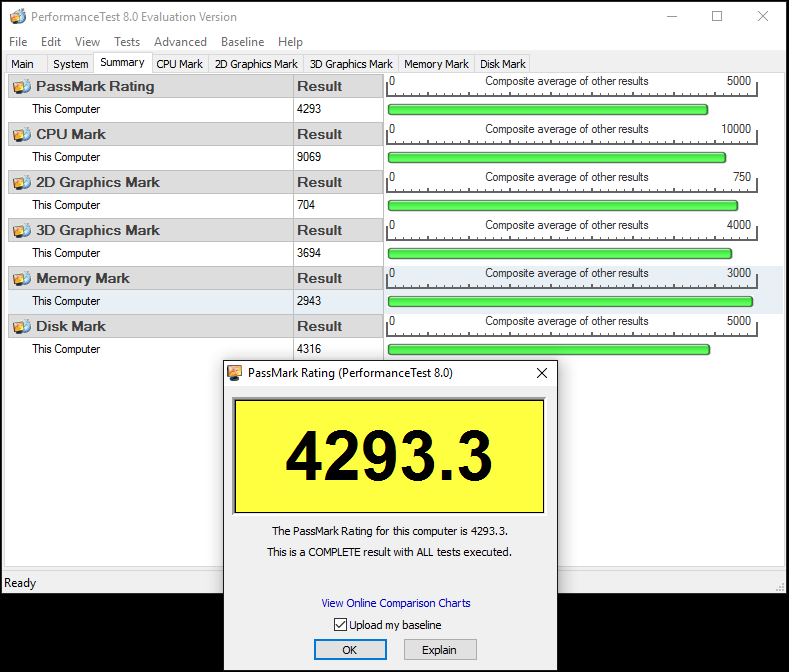Click the 3D Graphics Mark green bar
The width and height of the screenshot is (789, 672).
pos(560,254)
